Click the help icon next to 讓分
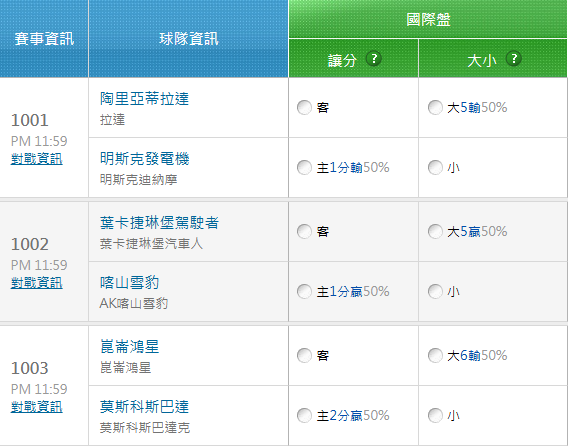Image resolution: width=568 pixels, height=446 pixels. (x=374, y=58)
